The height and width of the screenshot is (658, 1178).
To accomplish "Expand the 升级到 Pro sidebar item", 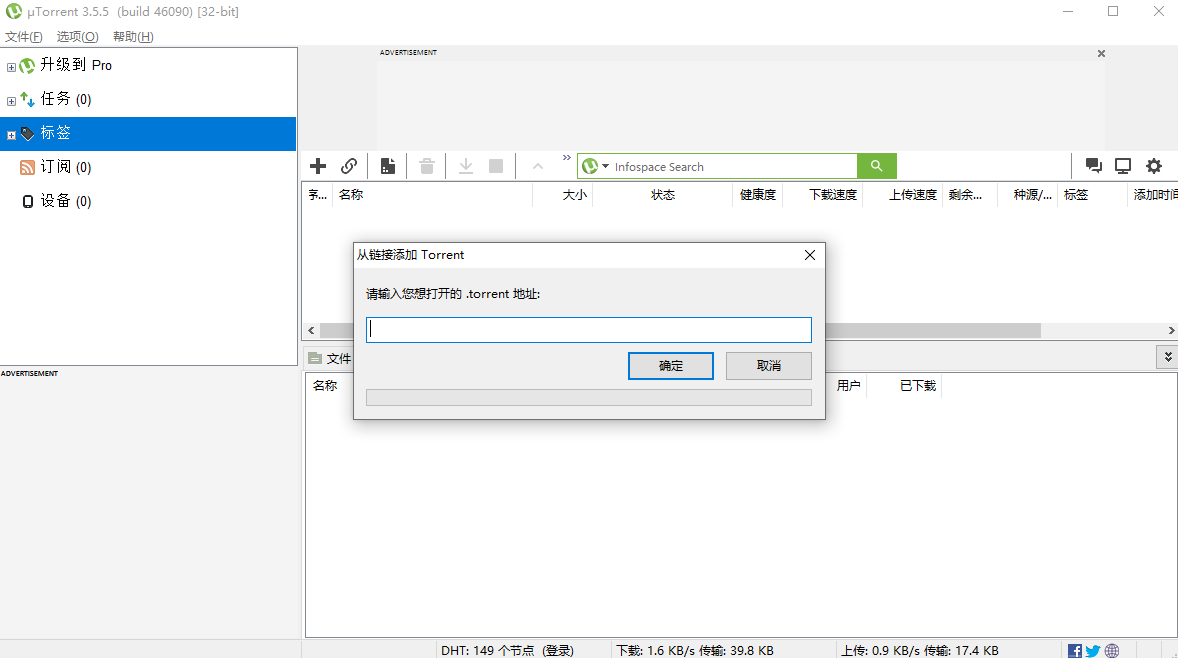I will click(10, 65).
